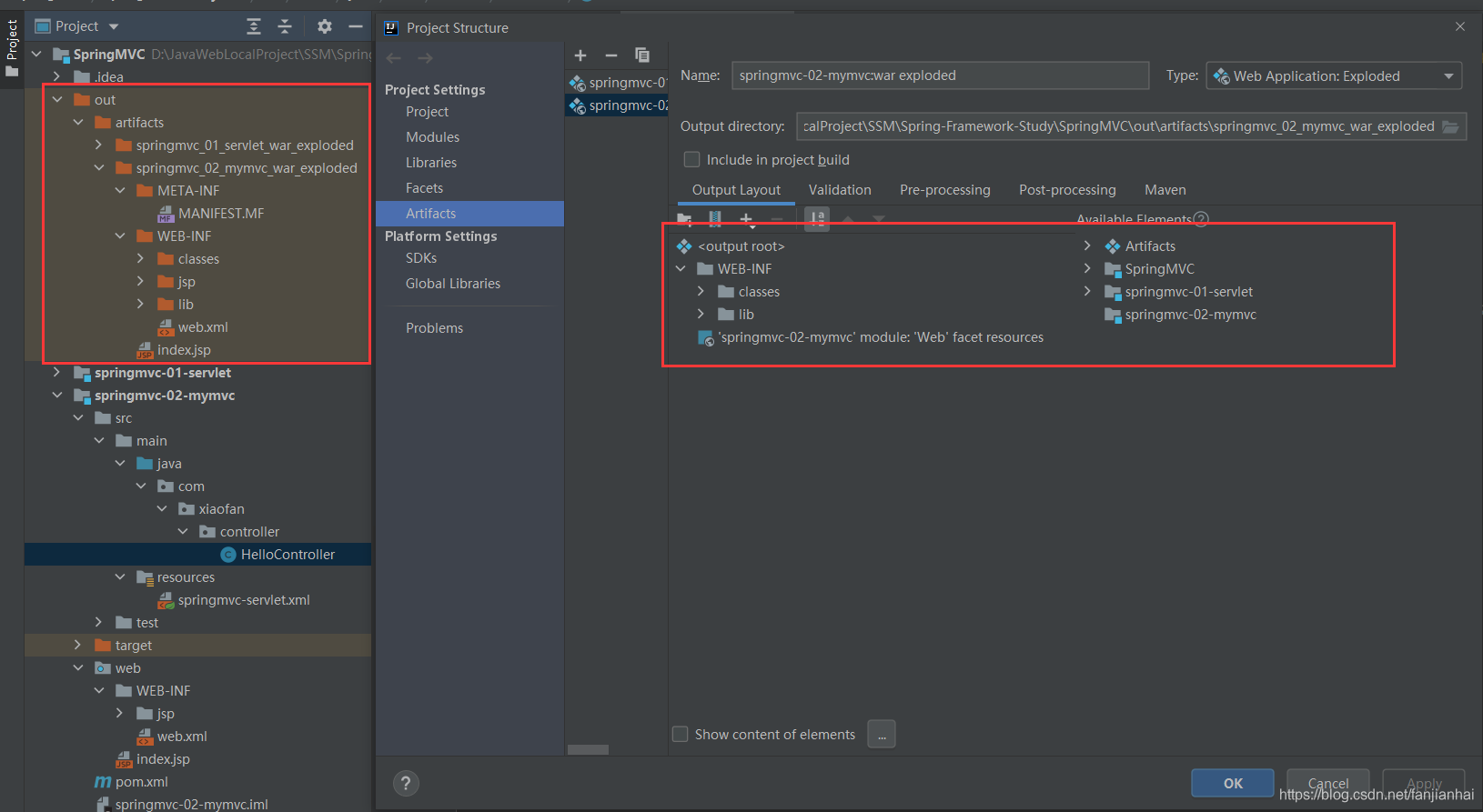Viewport: 1483px width, 812px height.
Task: Open Type Web Application dropdown
Action: [x=1334, y=75]
